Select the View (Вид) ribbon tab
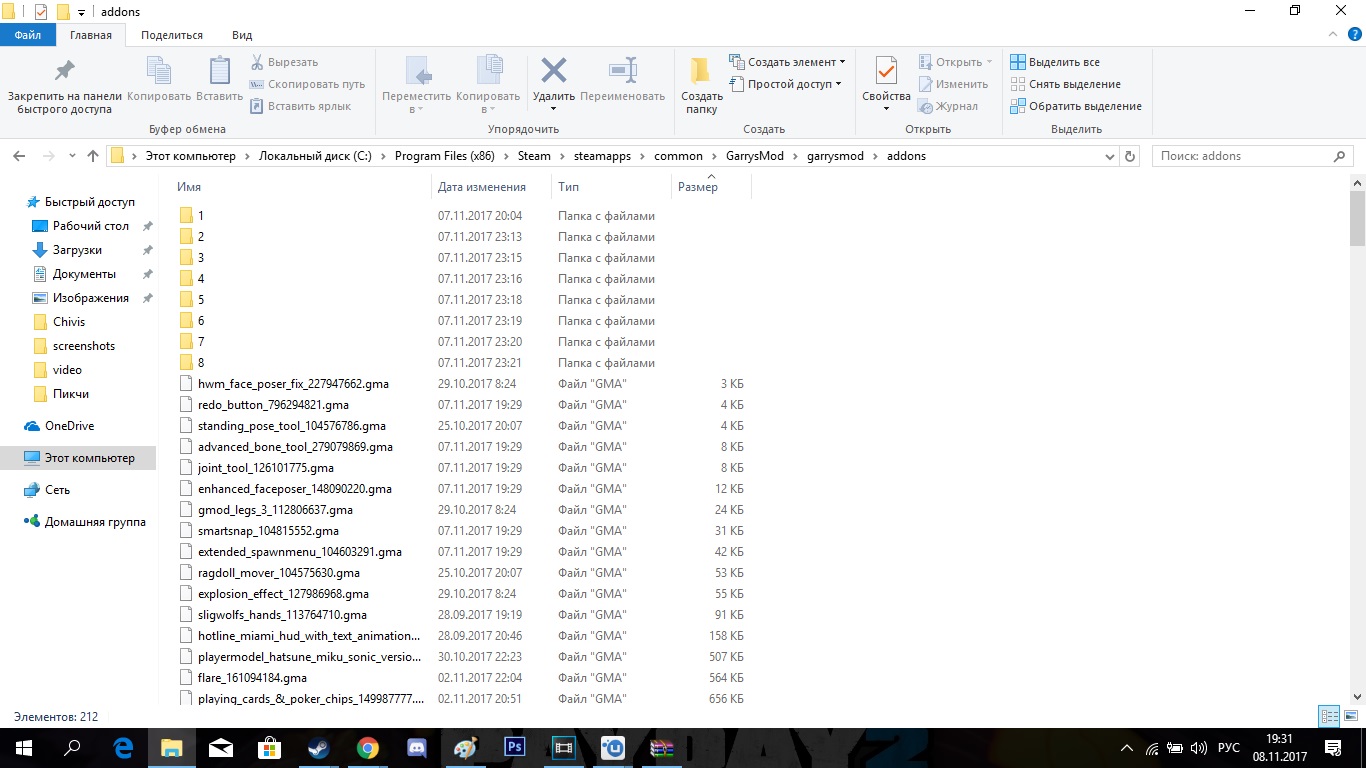Image resolution: width=1366 pixels, height=768 pixels. (x=242, y=35)
